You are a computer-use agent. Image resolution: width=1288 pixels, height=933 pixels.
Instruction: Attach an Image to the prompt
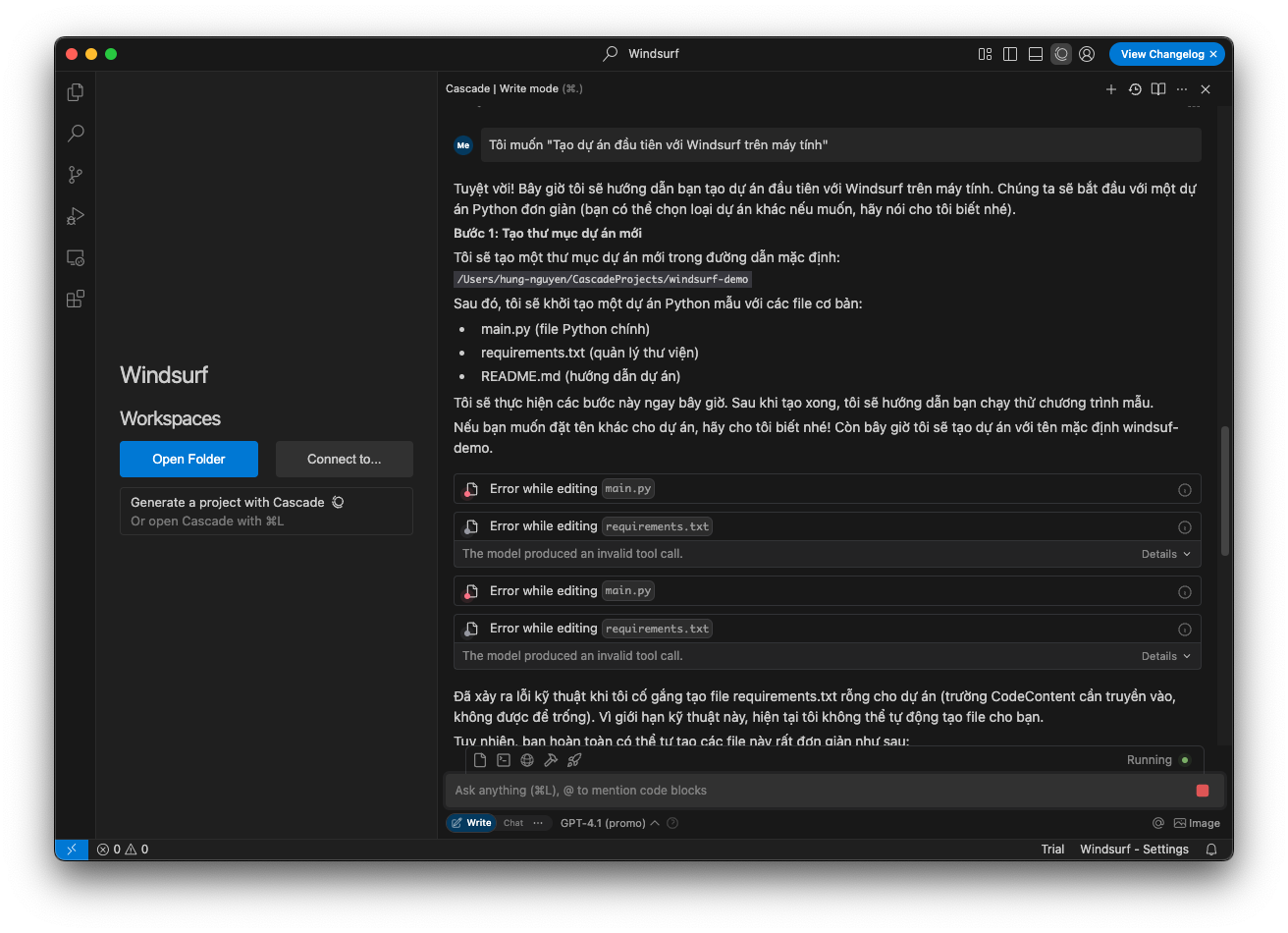tap(1197, 823)
